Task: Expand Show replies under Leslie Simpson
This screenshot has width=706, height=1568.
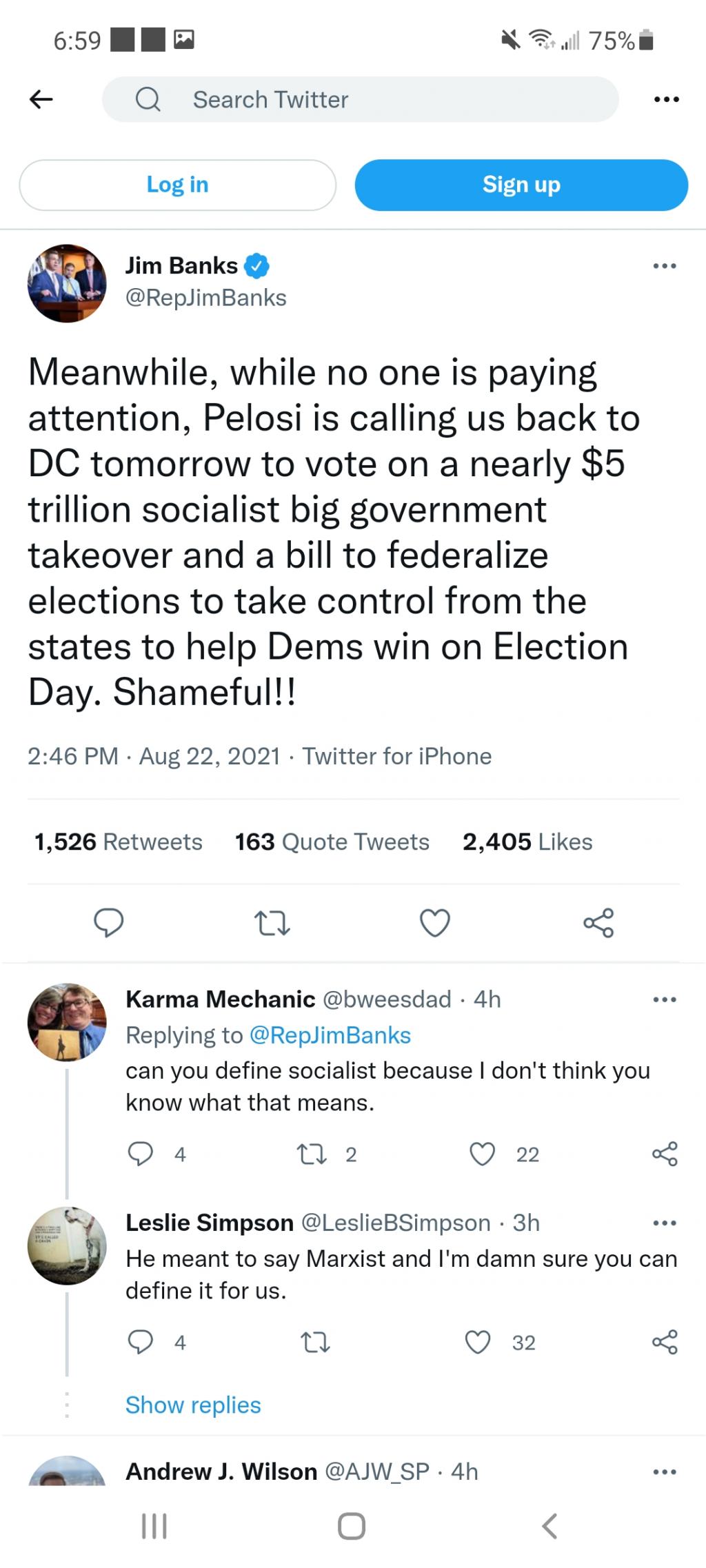Action: click(193, 1405)
